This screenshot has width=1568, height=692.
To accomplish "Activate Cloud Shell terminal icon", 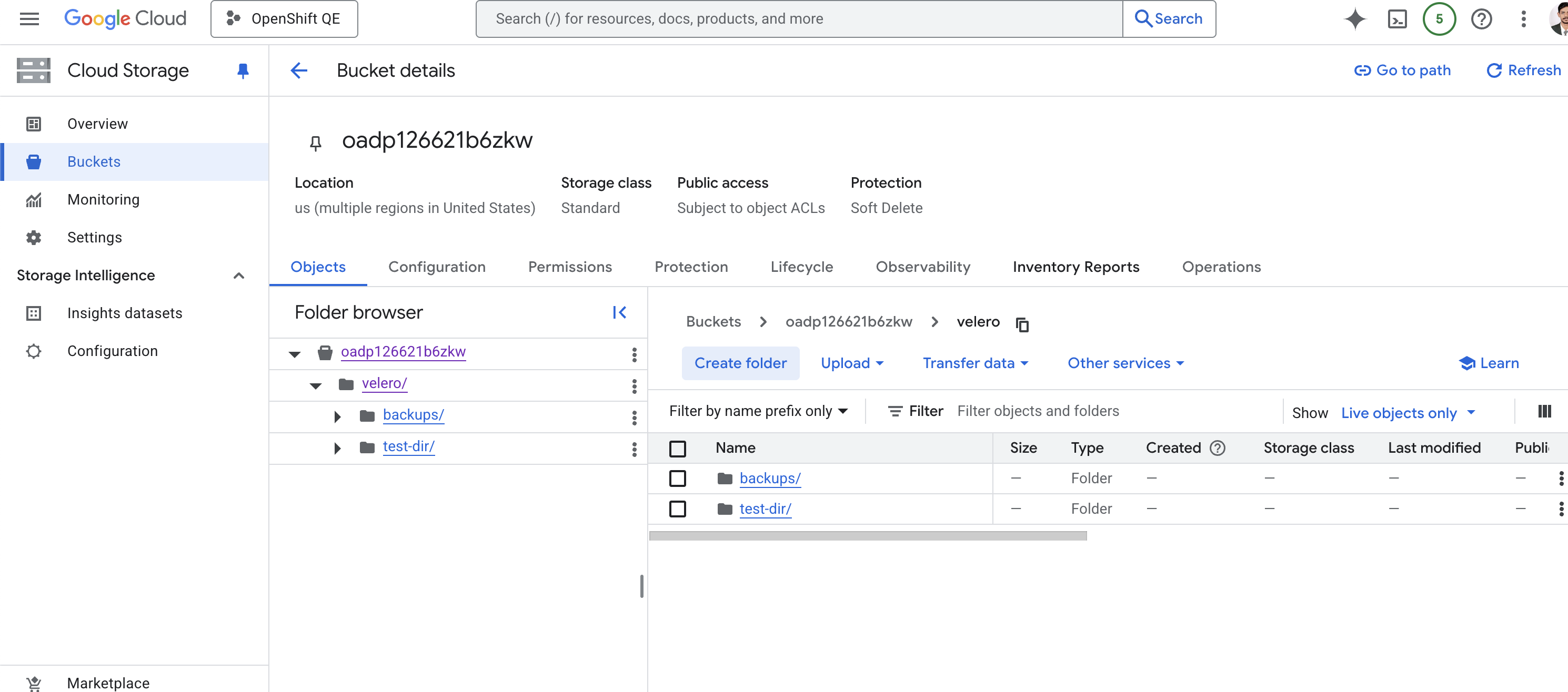I will 1397,19.
